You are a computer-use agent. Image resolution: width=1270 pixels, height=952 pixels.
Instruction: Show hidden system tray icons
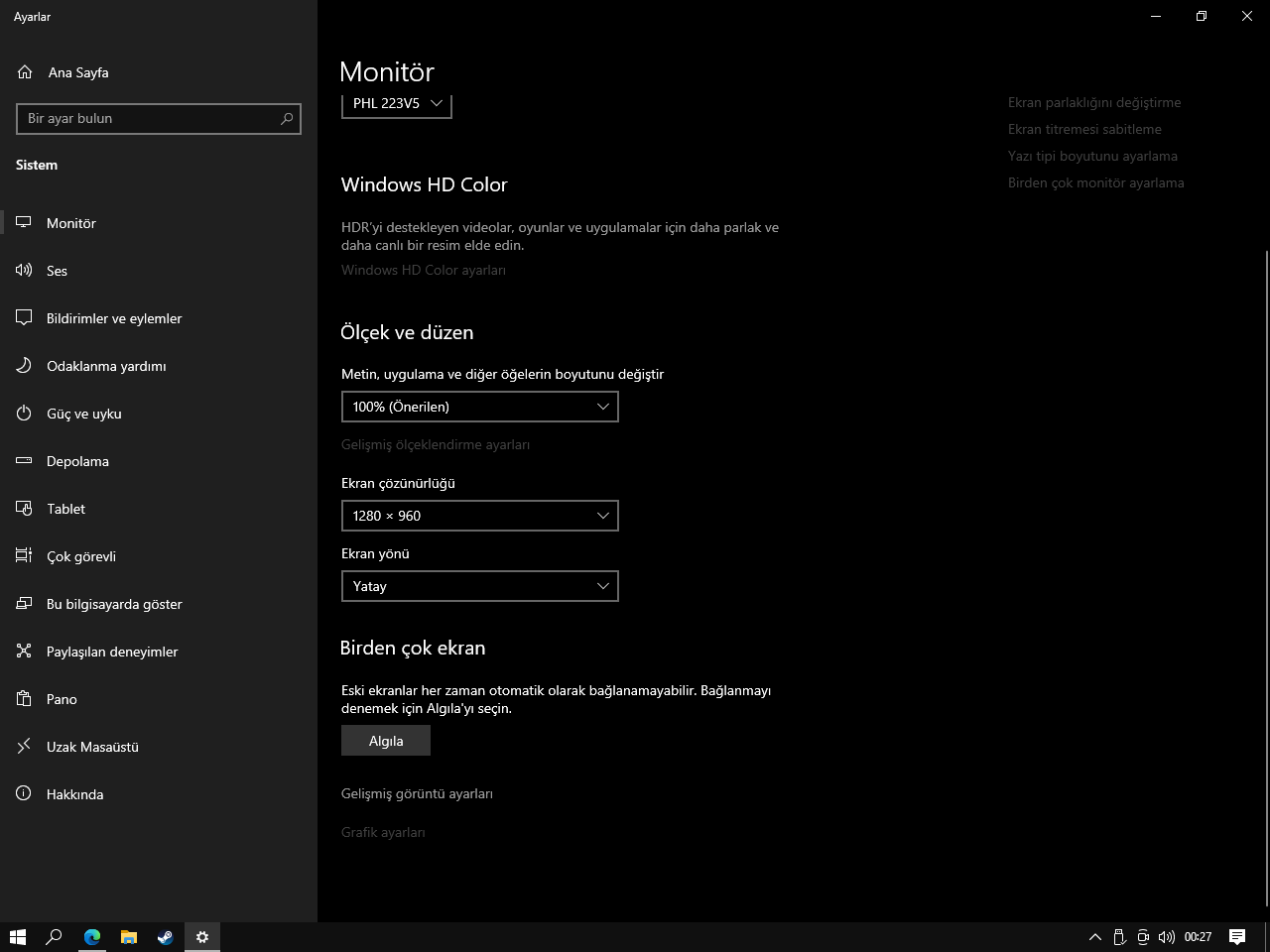click(1095, 937)
